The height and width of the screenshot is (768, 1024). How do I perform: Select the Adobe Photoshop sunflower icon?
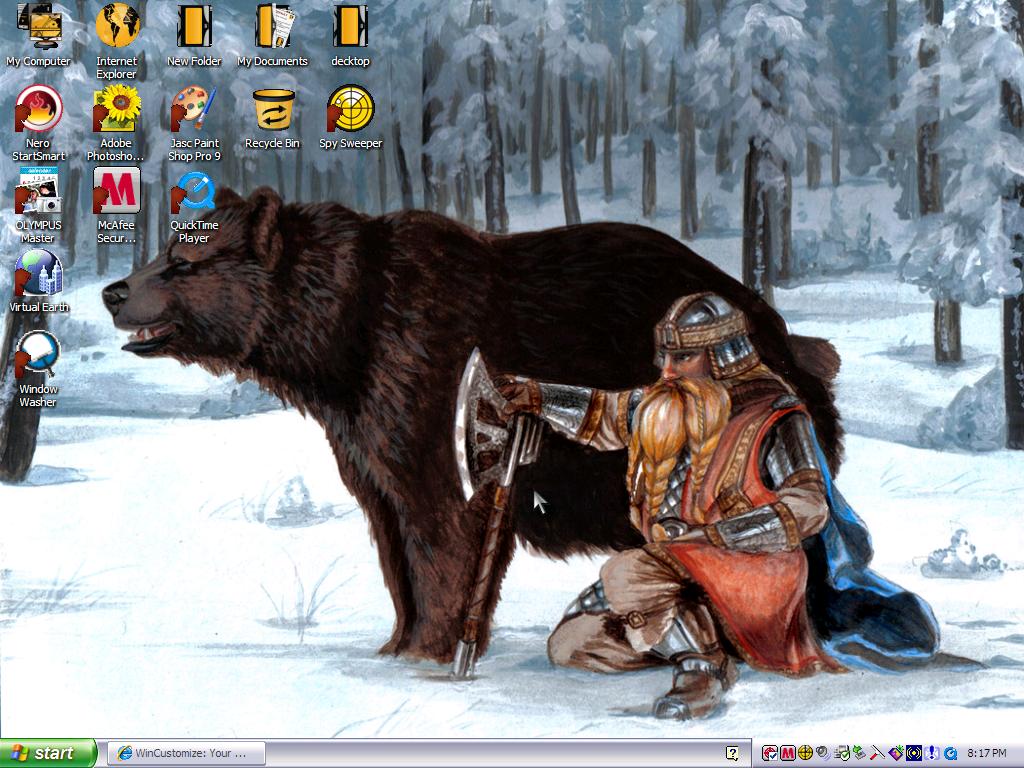point(116,123)
